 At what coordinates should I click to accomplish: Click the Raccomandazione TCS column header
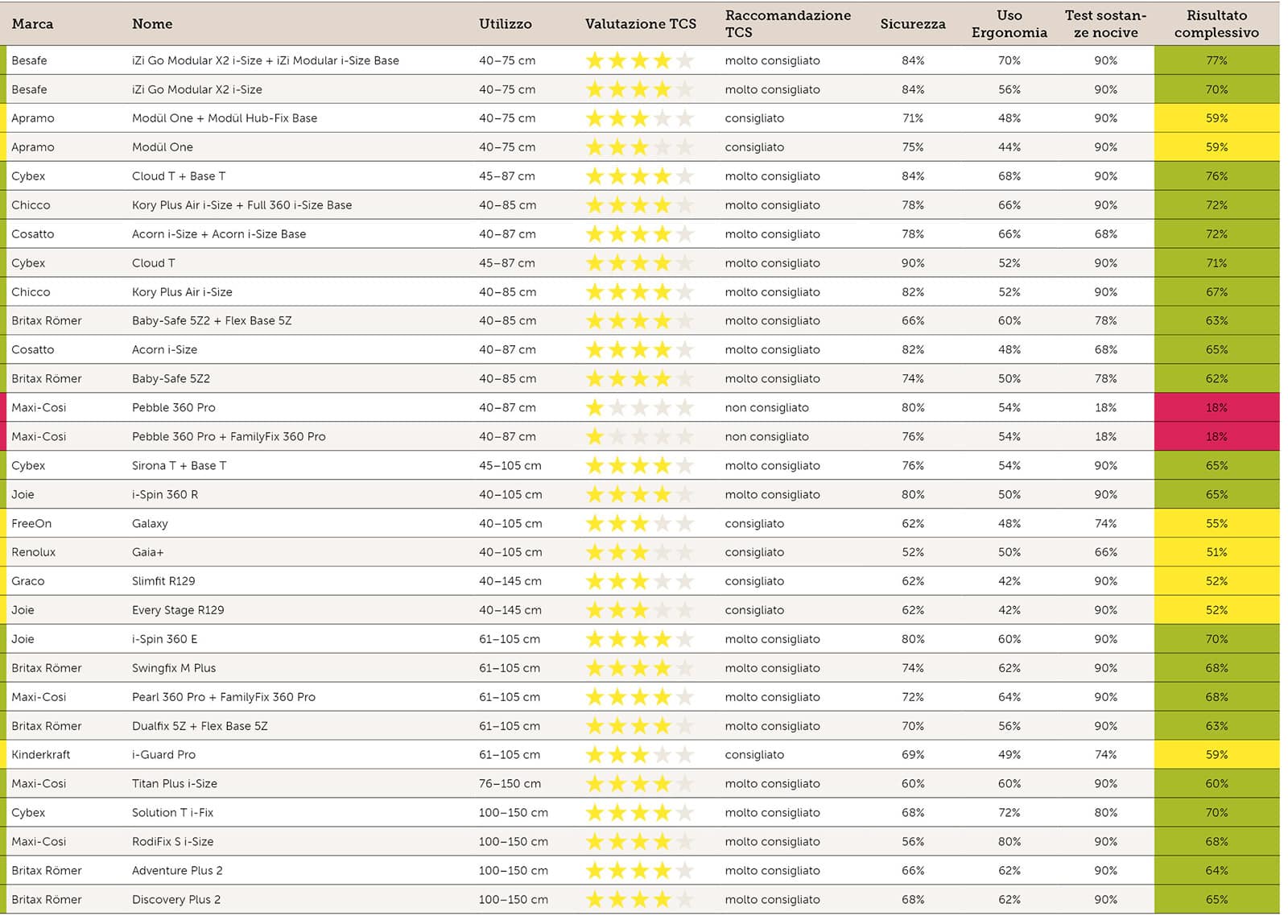click(787, 24)
